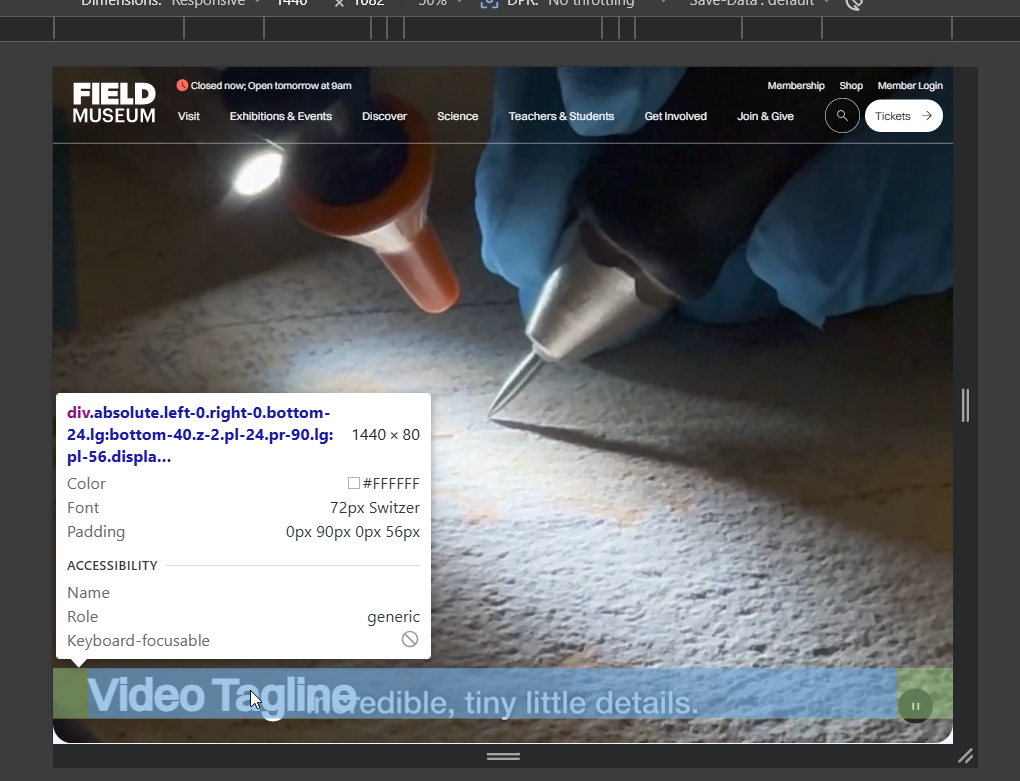Click the height field showing 1082

tap(369, 3)
